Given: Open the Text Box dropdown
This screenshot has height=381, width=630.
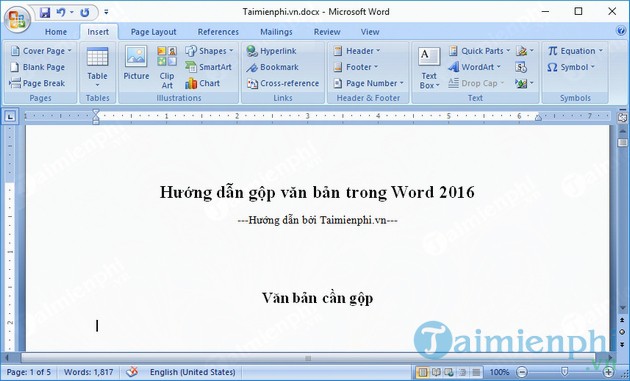Looking at the screenshot, I should 429,67.
